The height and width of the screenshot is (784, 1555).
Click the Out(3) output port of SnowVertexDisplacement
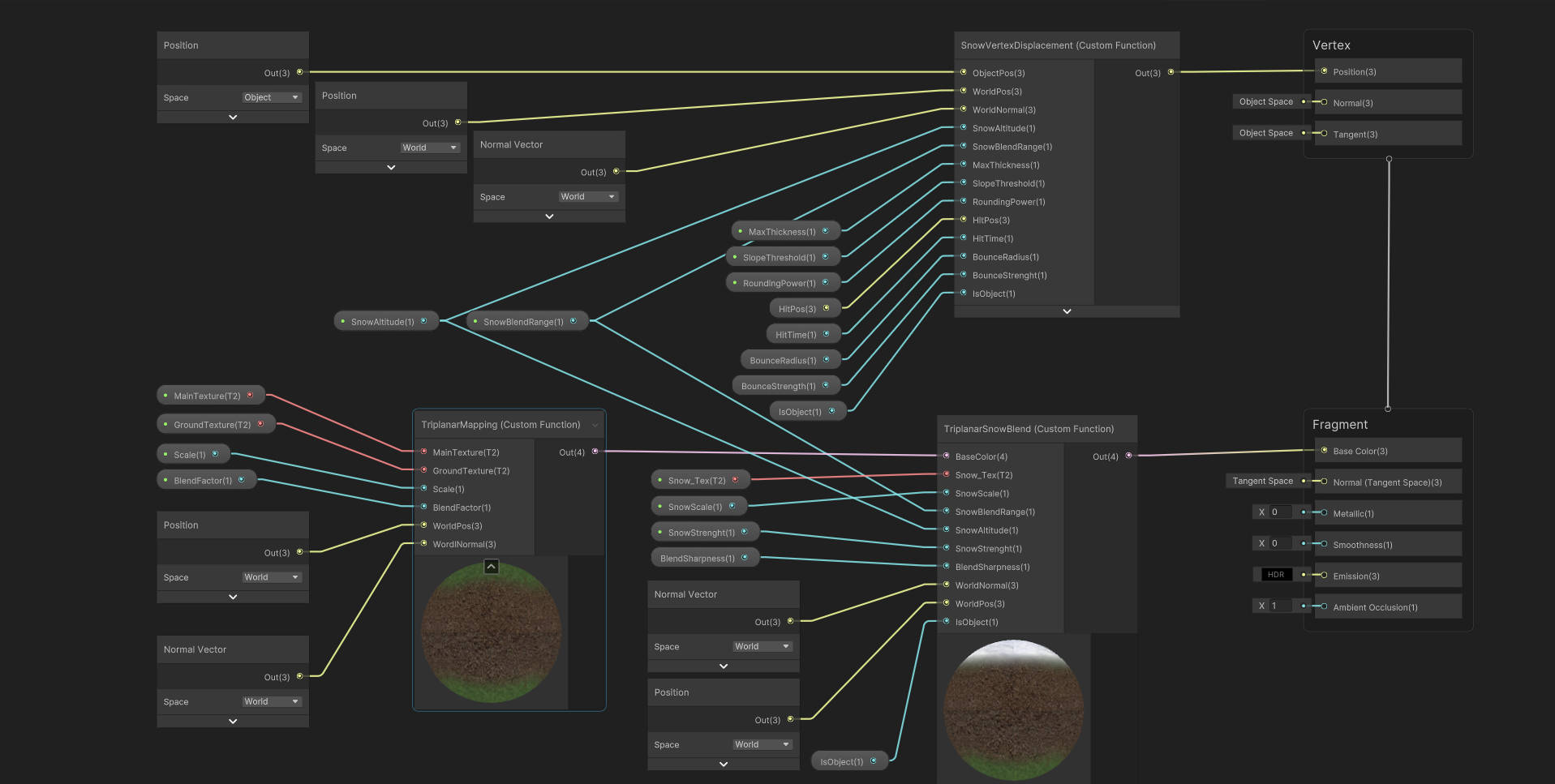click(1171, 72)
